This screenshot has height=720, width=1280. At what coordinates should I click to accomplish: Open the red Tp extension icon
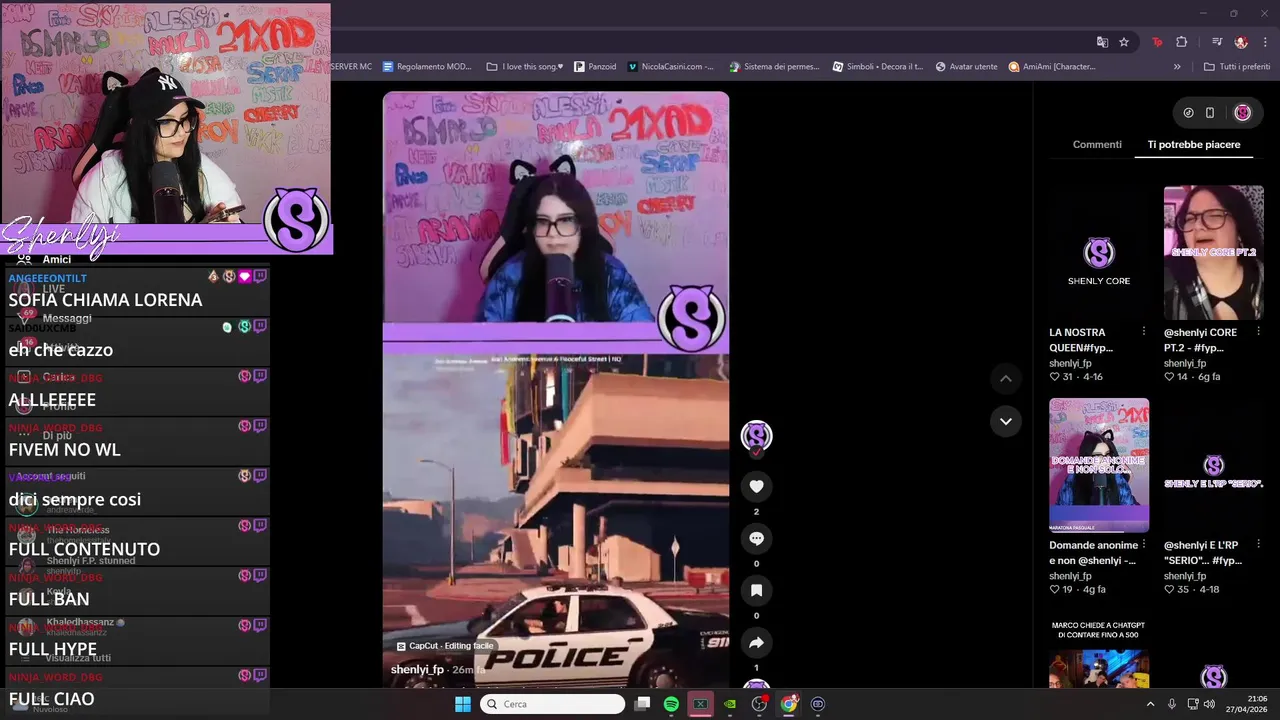[x=1157, y=42]
